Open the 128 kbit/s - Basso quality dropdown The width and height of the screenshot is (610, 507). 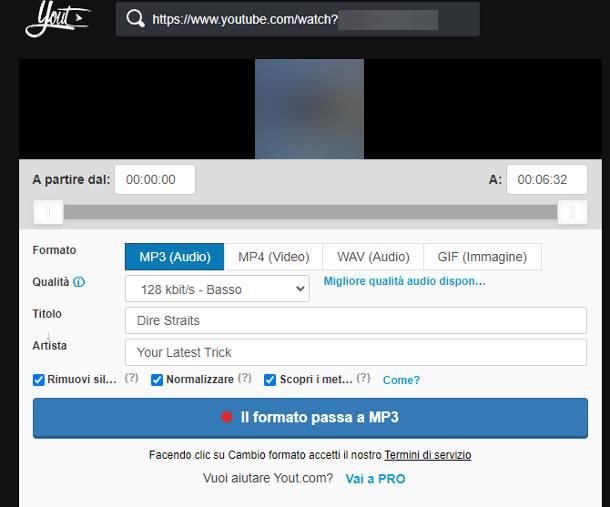point(217,289)
